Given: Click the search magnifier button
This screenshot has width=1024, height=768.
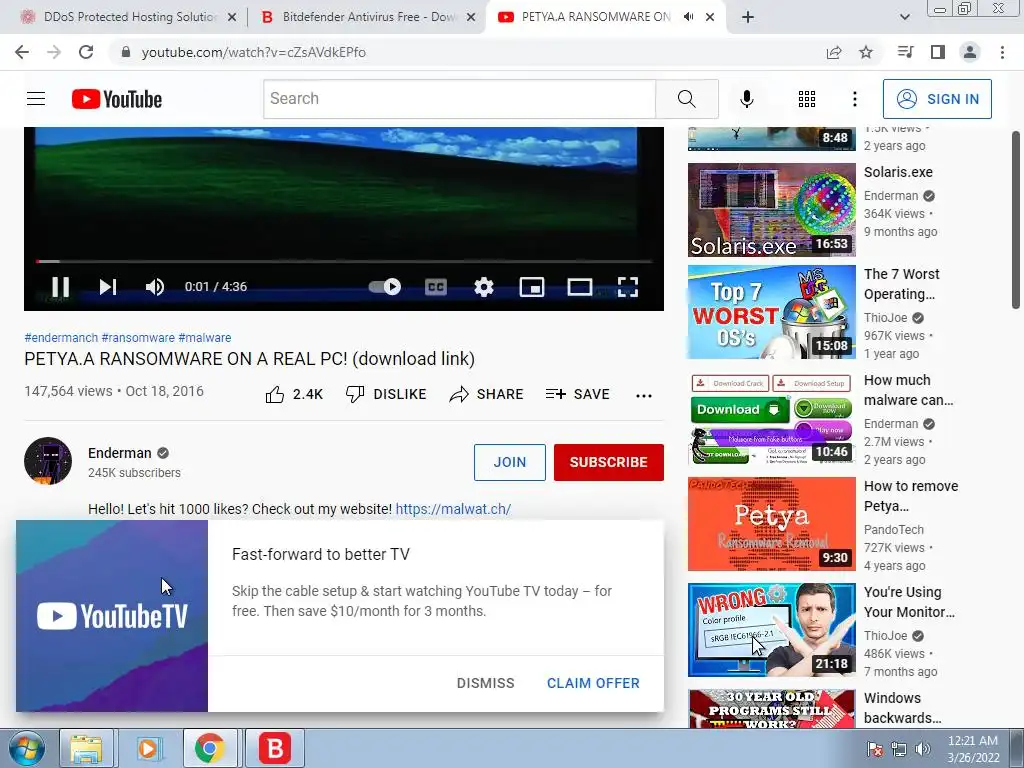Looking at the screenshot, I should 686,99.
